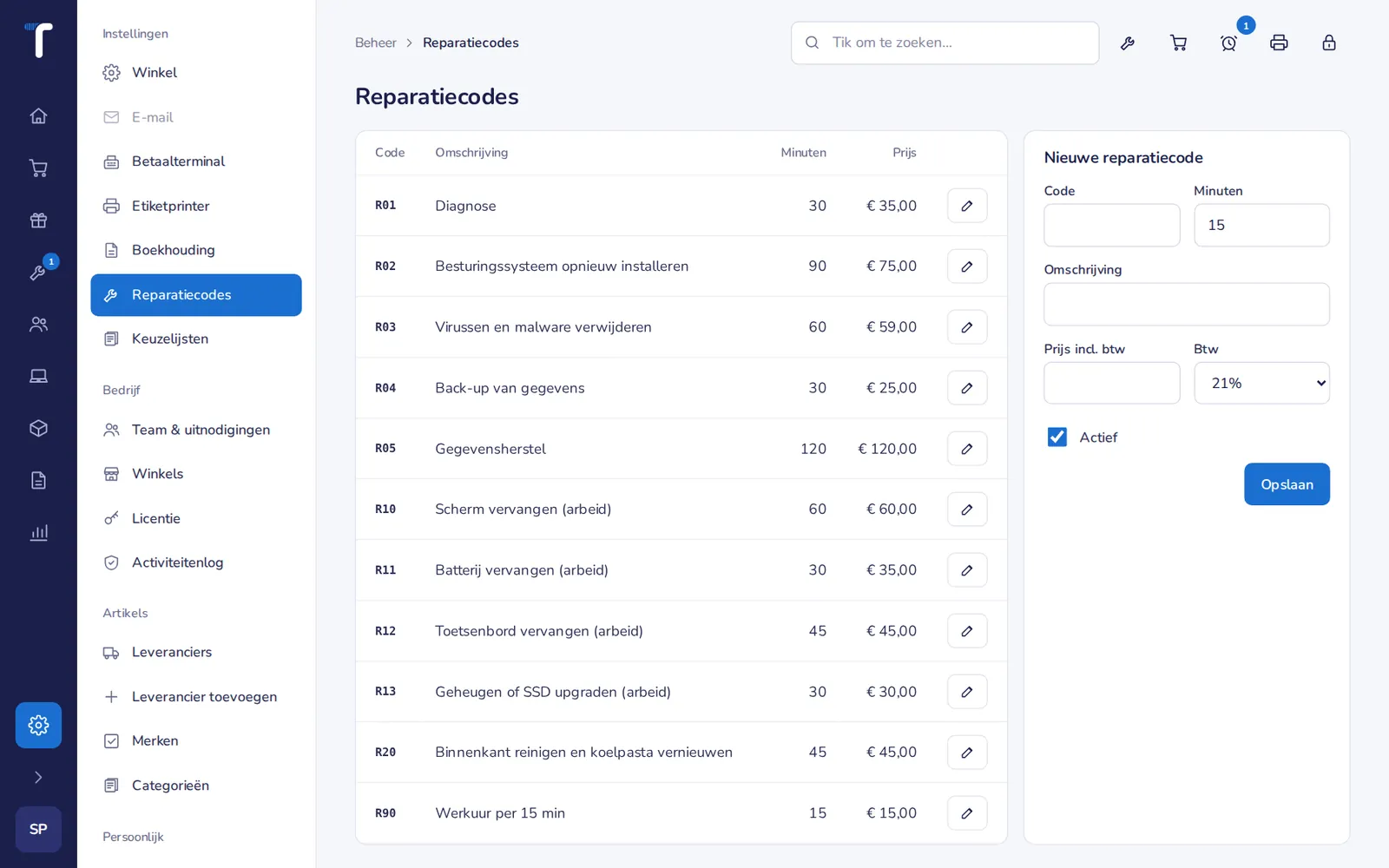Click the settings gear icon in left rail
1389x868 pixels.
38,725
